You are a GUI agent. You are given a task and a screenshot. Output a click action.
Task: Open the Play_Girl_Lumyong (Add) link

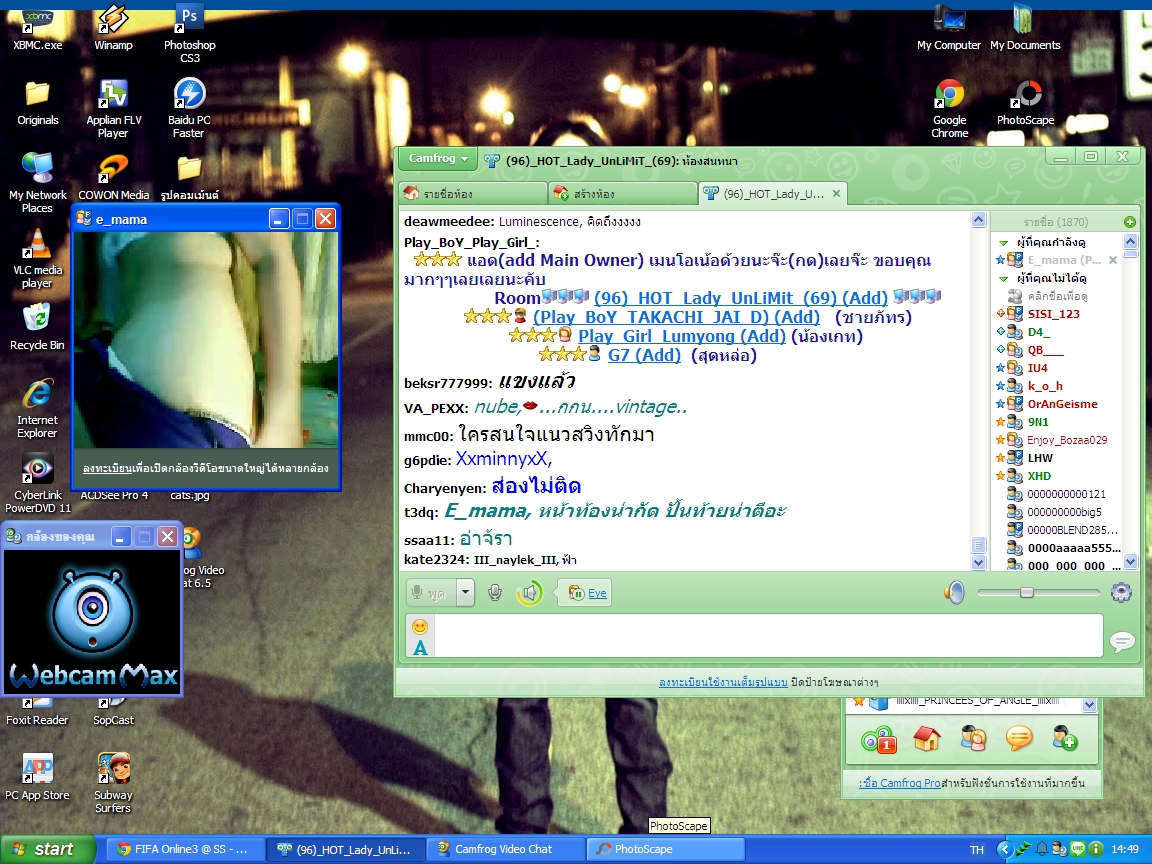(x=682, y=336)
